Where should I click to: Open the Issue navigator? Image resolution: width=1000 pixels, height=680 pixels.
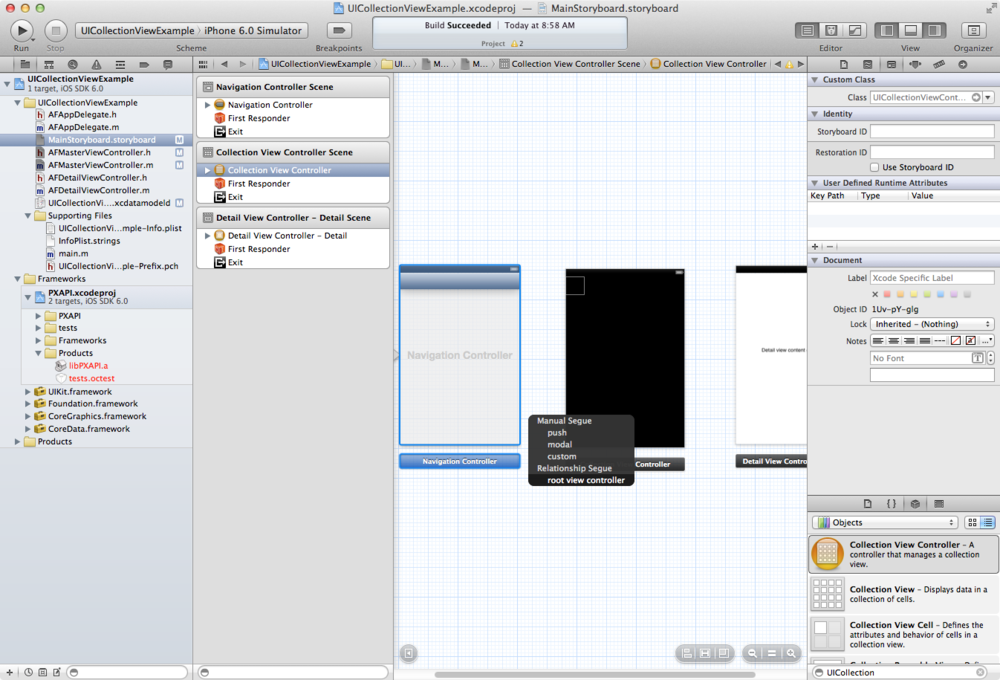pos(94,64)
